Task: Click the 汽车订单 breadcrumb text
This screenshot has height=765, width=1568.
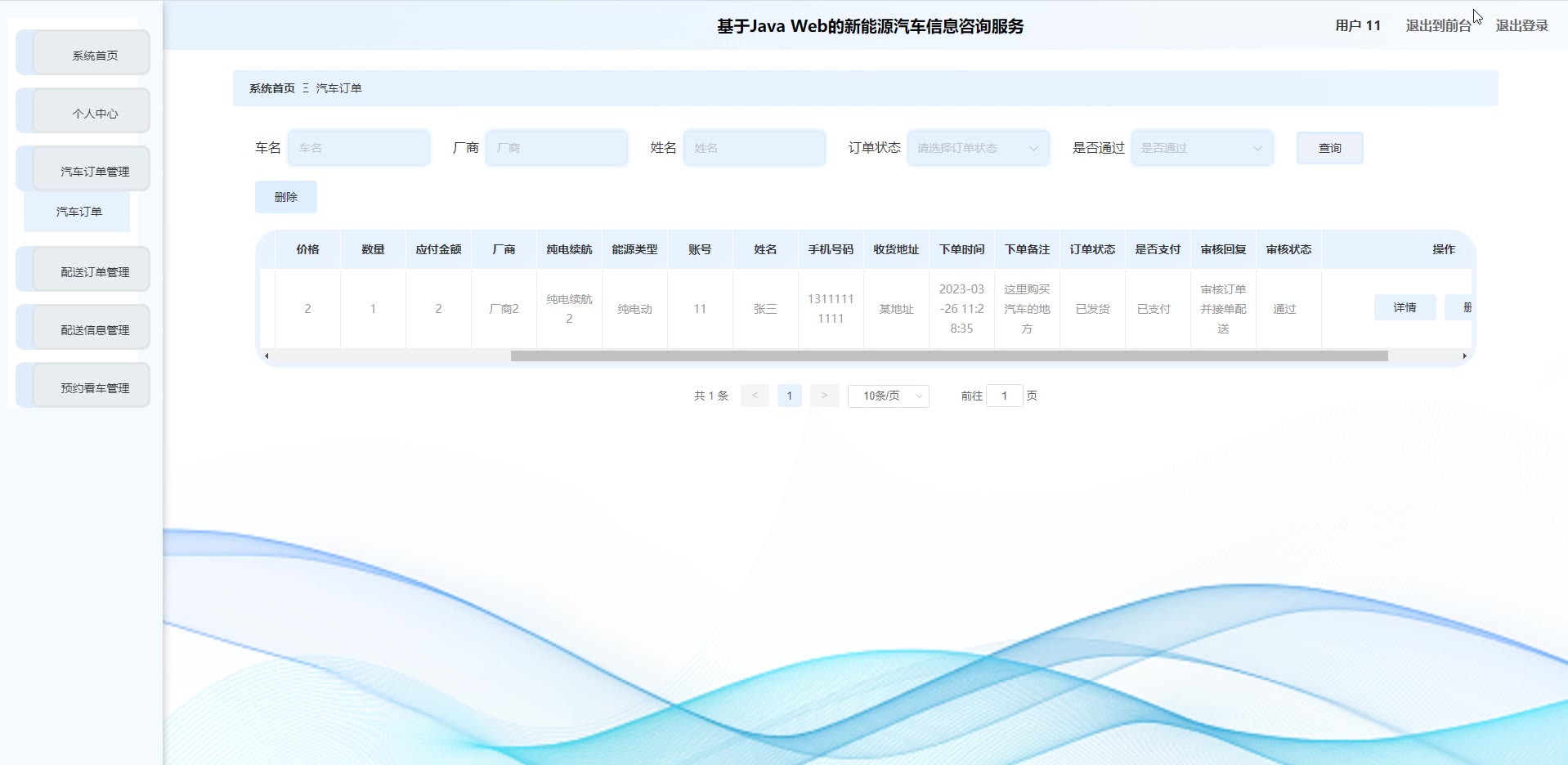Action: pyautogui.click(x=339, y=88)
